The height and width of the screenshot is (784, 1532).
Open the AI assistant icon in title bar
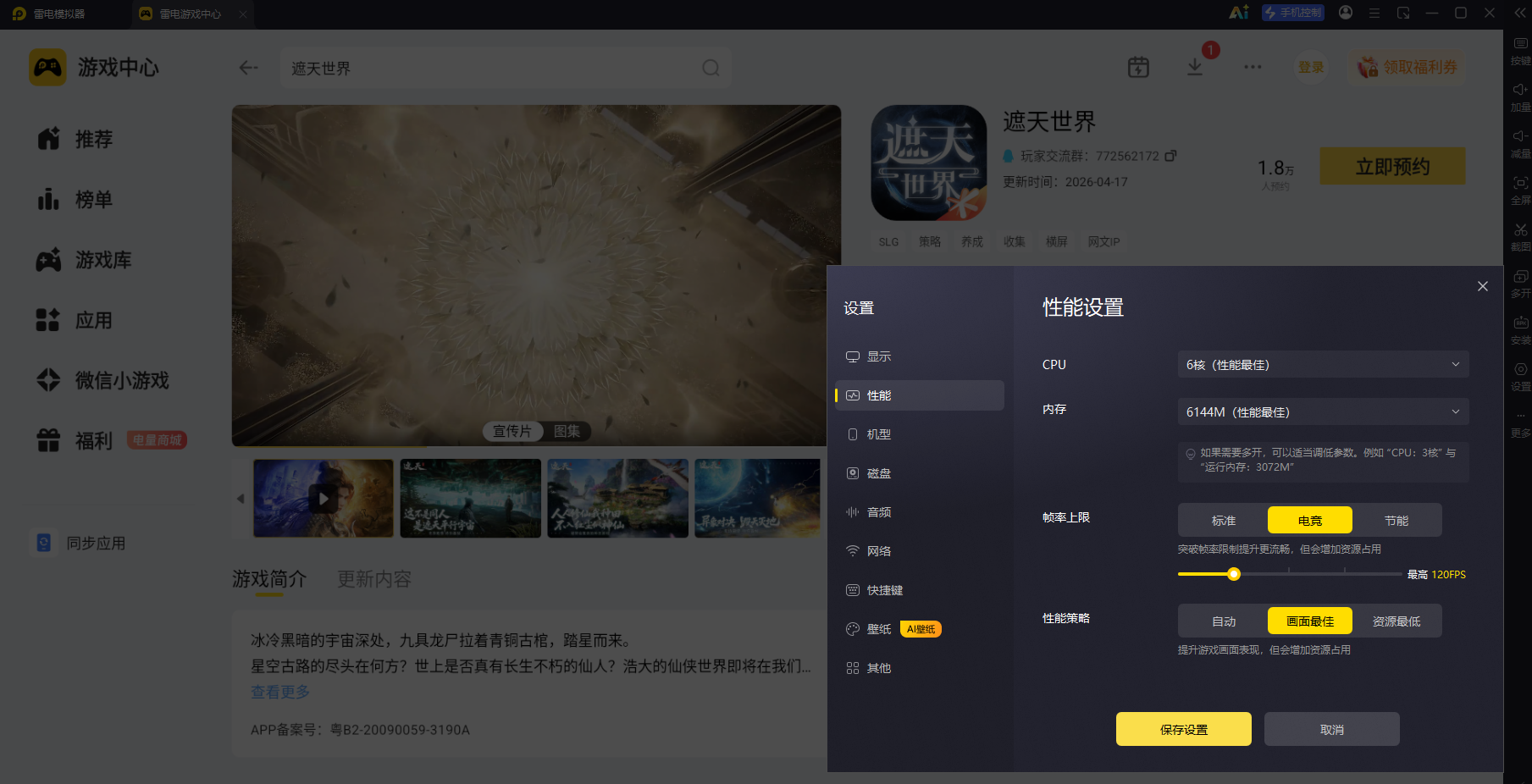pos(1239,13)
